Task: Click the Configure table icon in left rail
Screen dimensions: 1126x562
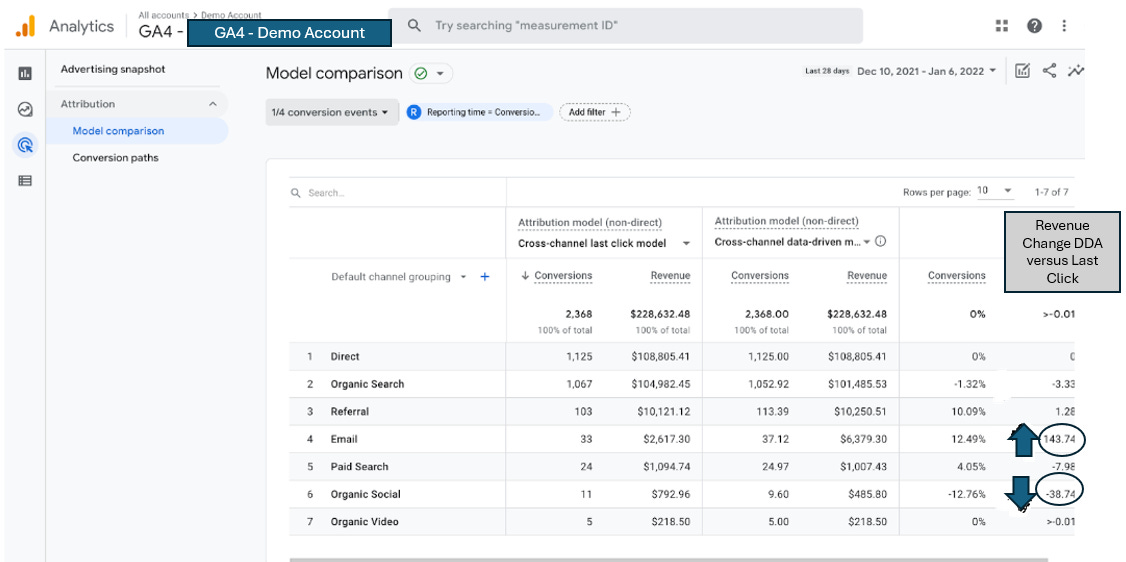Action: [25, 181]
